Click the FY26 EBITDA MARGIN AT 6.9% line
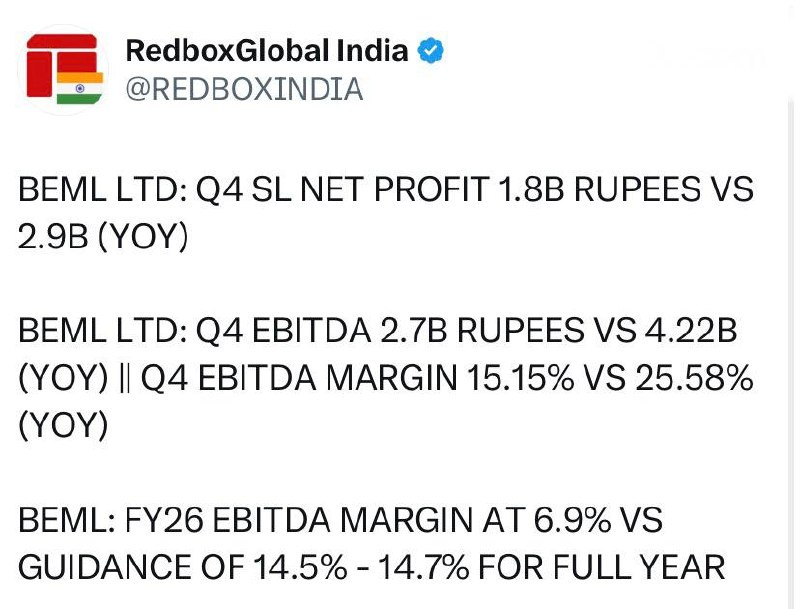The image size is (800, 609). (340, 520)
